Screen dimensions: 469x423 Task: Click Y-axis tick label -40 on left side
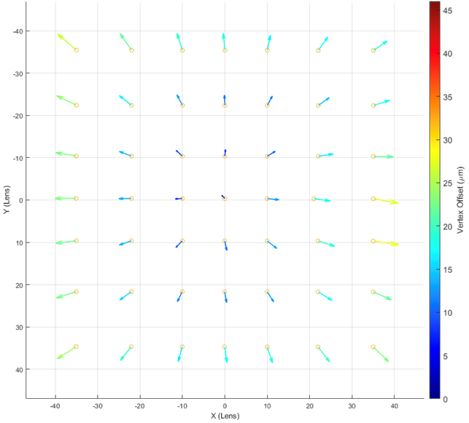(18, 31)
